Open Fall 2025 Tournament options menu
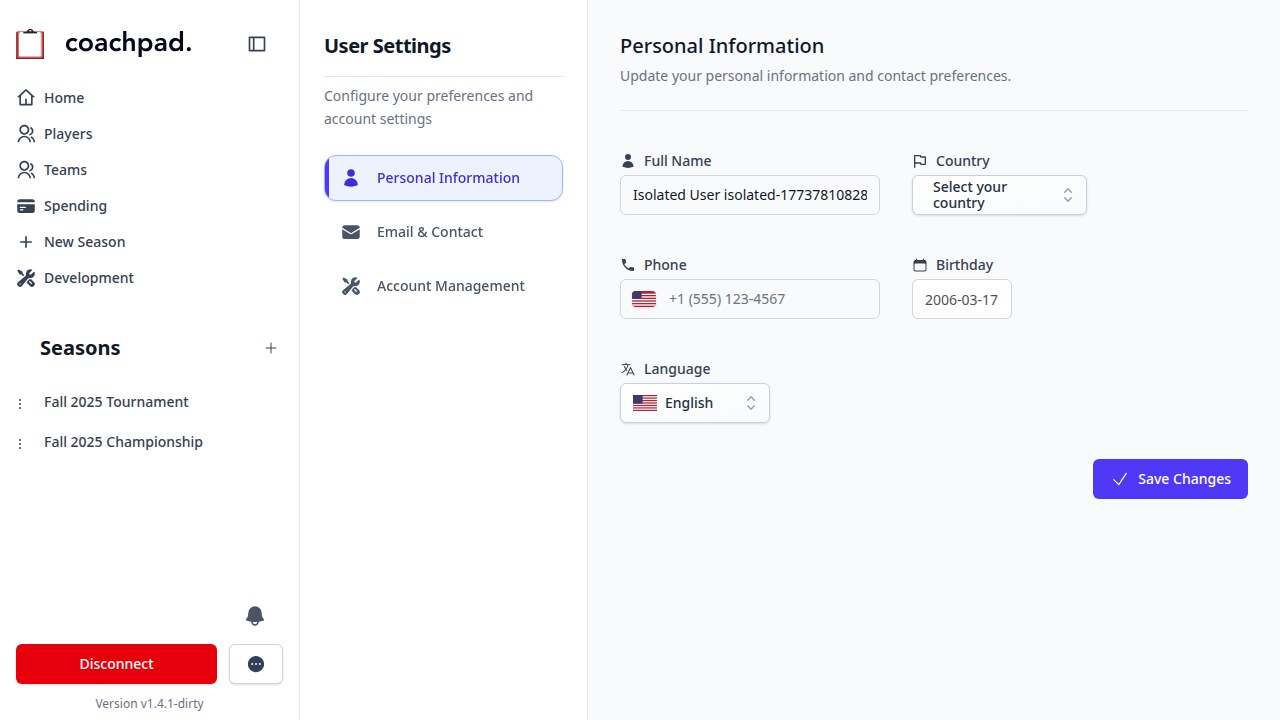Viewport: 1280px width, 720px height. [x=20, y=403]
